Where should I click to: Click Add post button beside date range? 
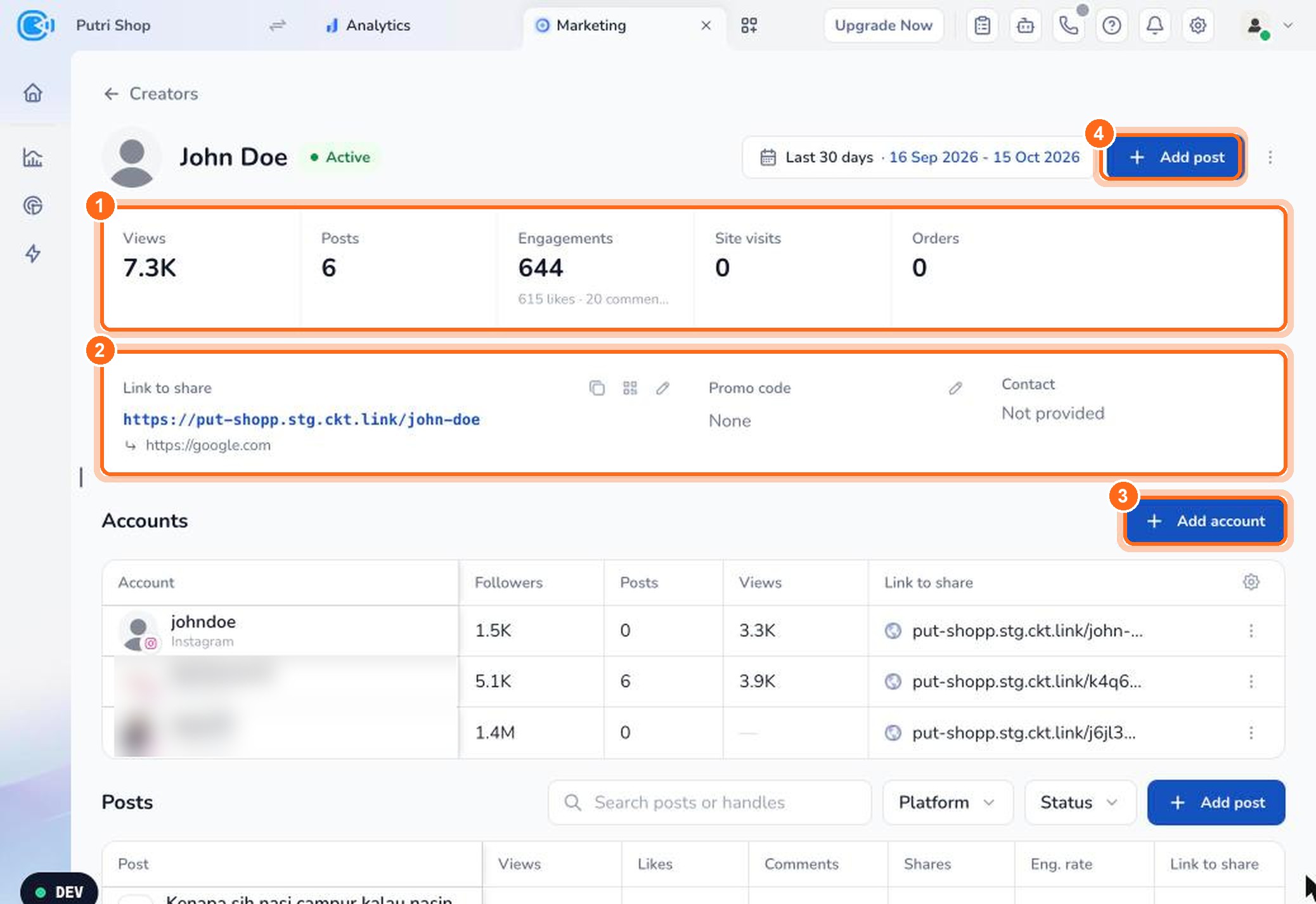[1176, 157]
